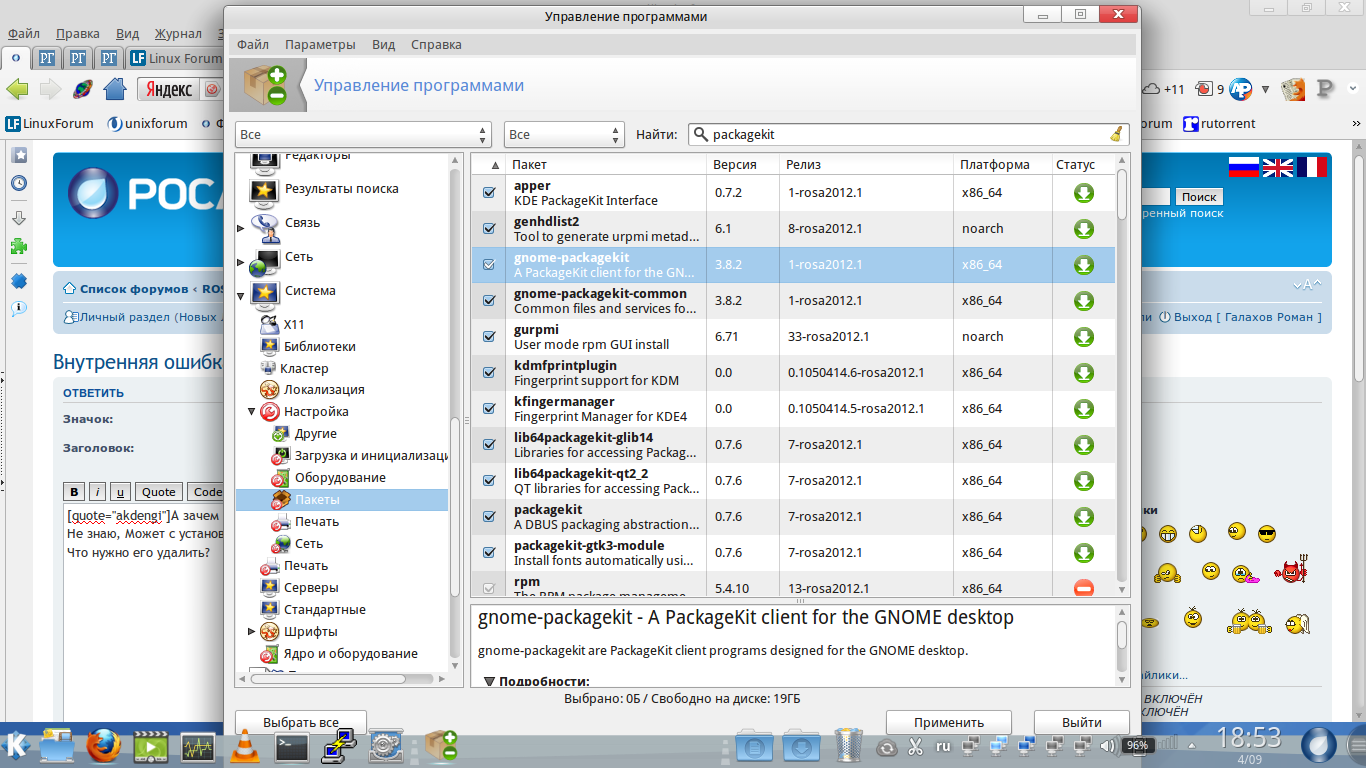Launch Firefox from the bottom panel
Image resolution: width=1366 pixels, height=768 pixels.
pyautogui.click(x=103, y=746)
